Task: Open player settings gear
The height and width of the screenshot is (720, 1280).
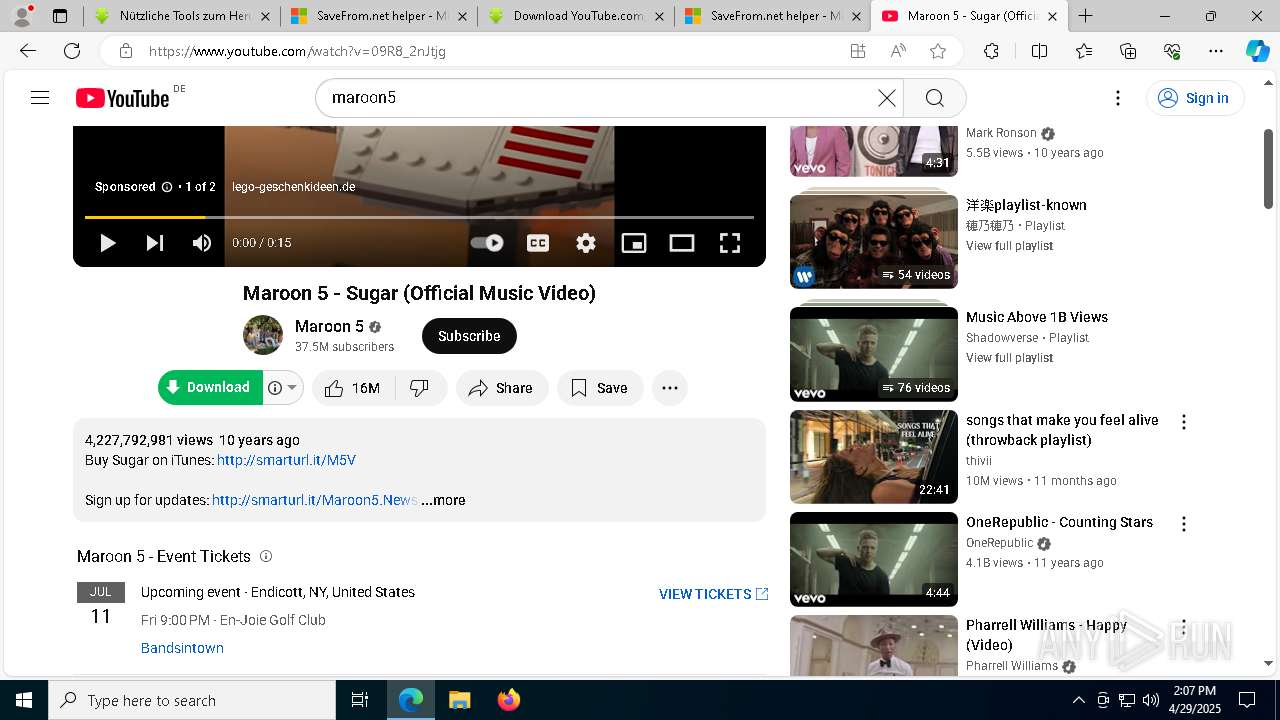Action: [x=586, y=243]
